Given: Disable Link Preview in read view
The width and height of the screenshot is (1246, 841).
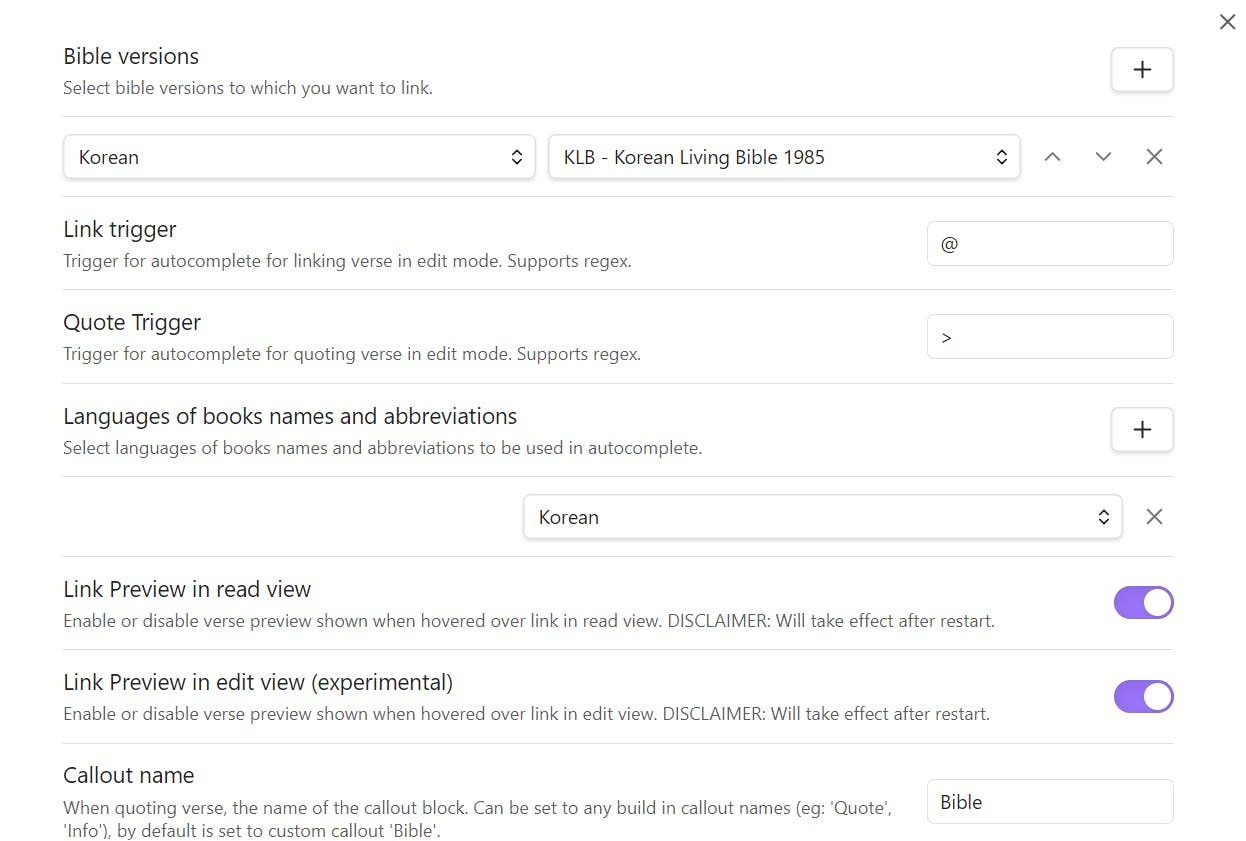Looking at the screenshot, I should click(x=1143, y=603).
